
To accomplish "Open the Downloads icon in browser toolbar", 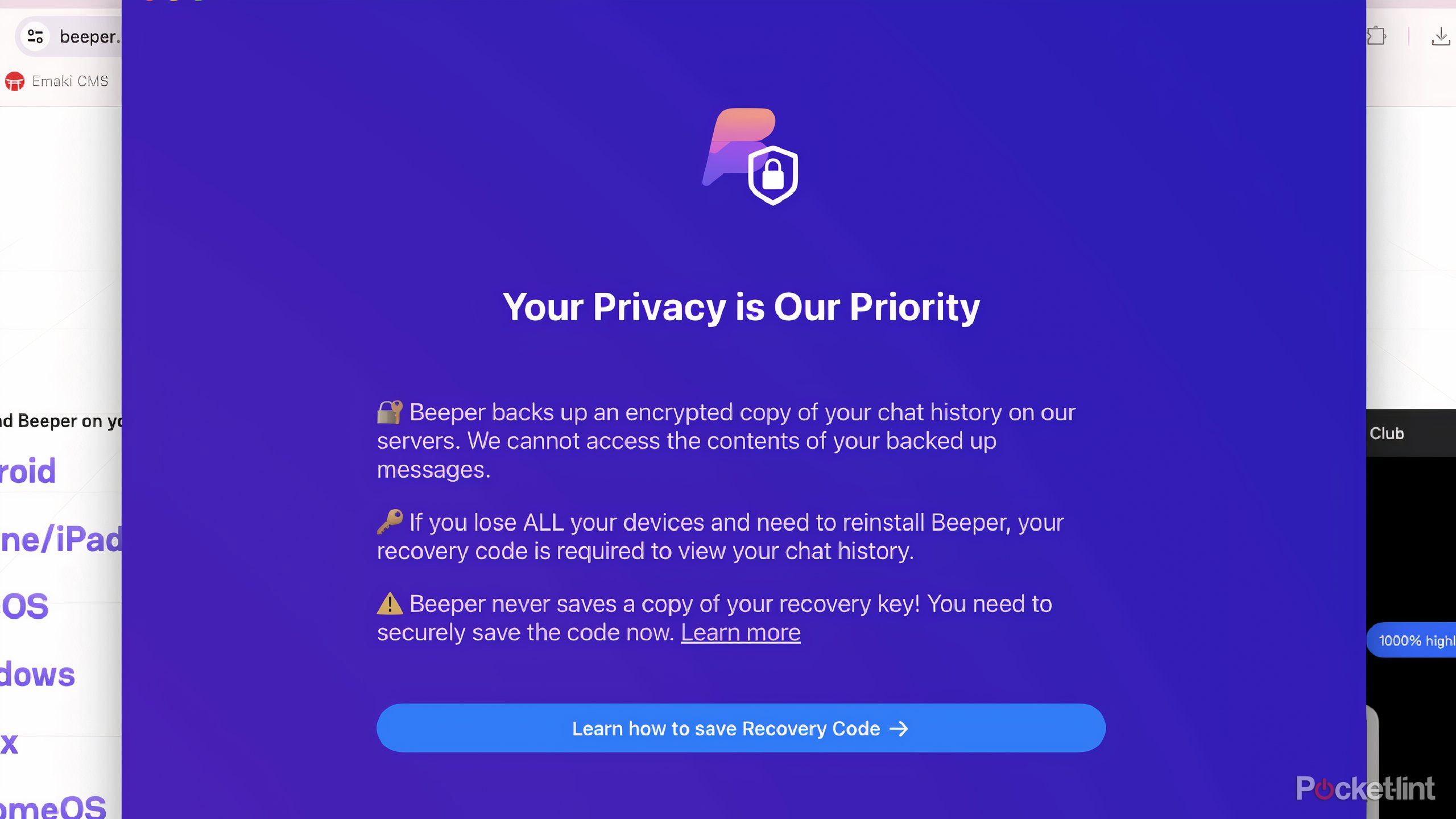I will [x=1441, y=36].
